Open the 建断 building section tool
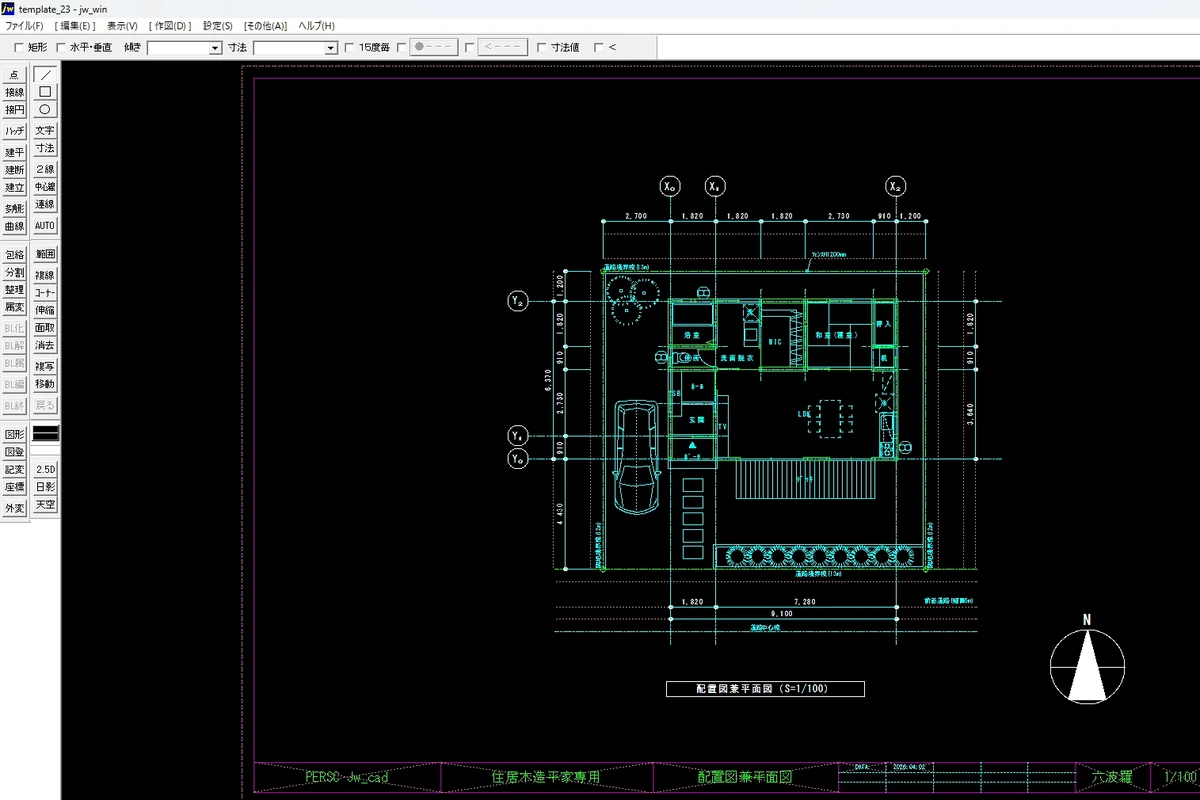Viewport: 1200px width, 800px height. [14, 170]
